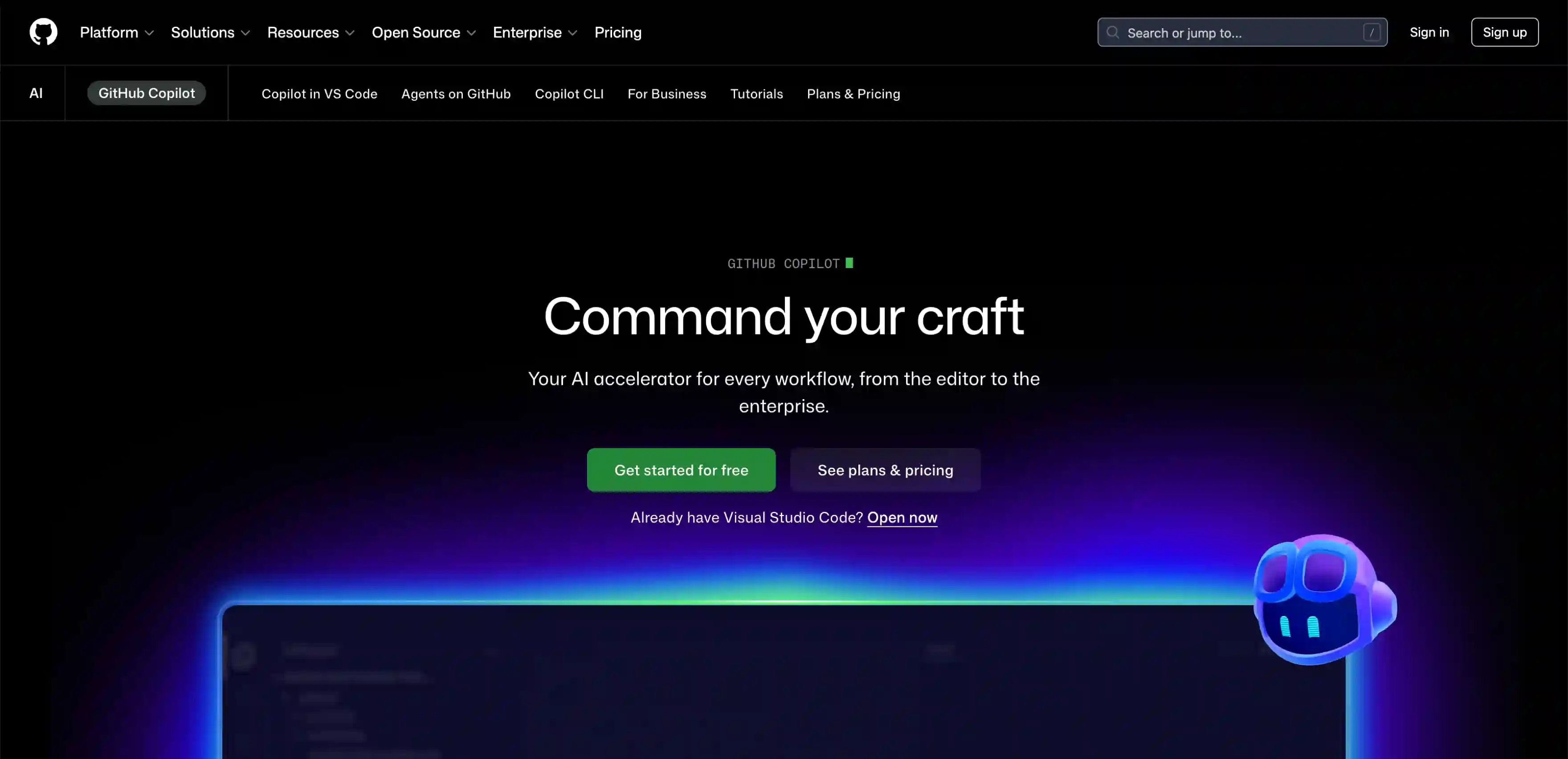Click the search magnifier icon
1568x759 pixels.
click(x=1113, y=32)
